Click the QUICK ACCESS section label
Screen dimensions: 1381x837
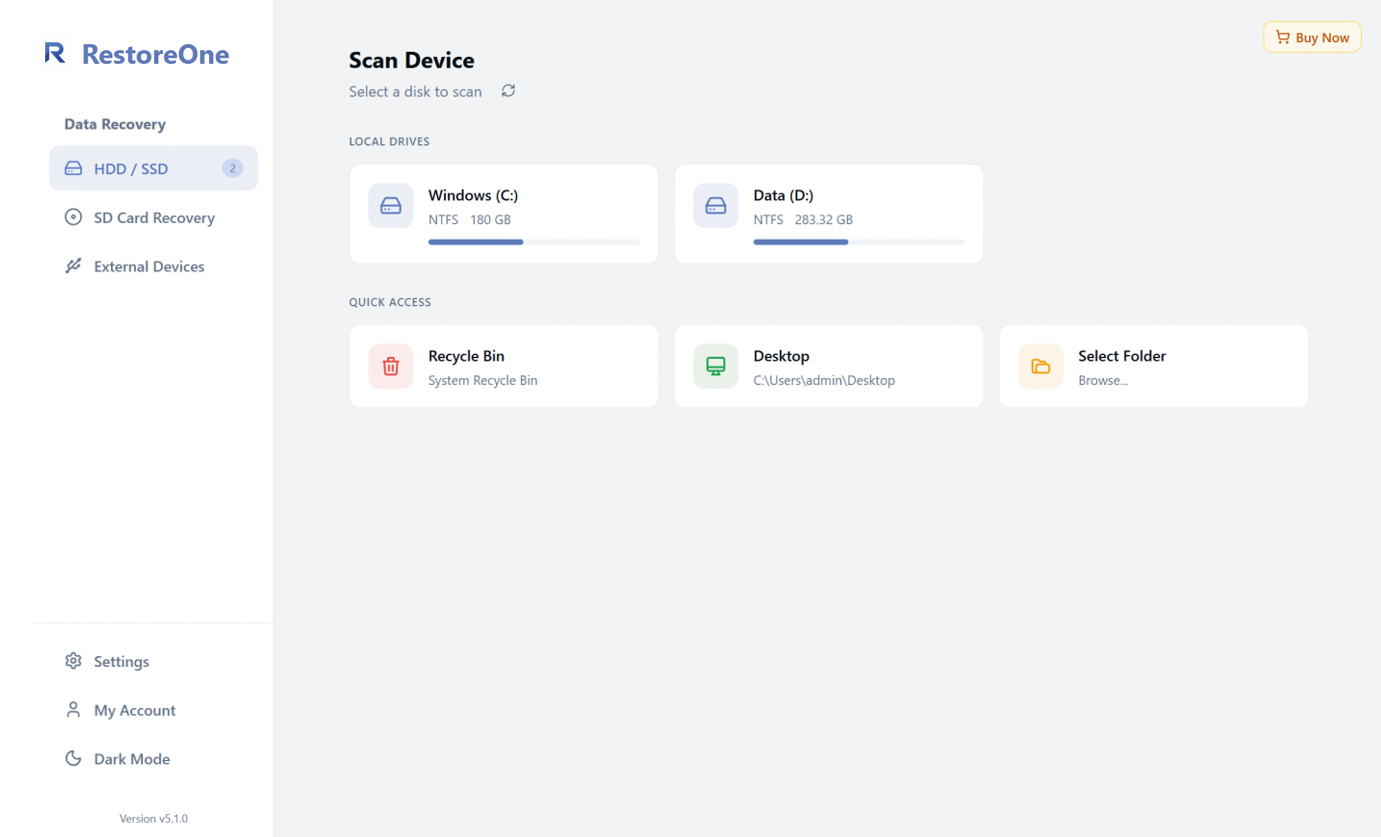[x=390, y=302]
